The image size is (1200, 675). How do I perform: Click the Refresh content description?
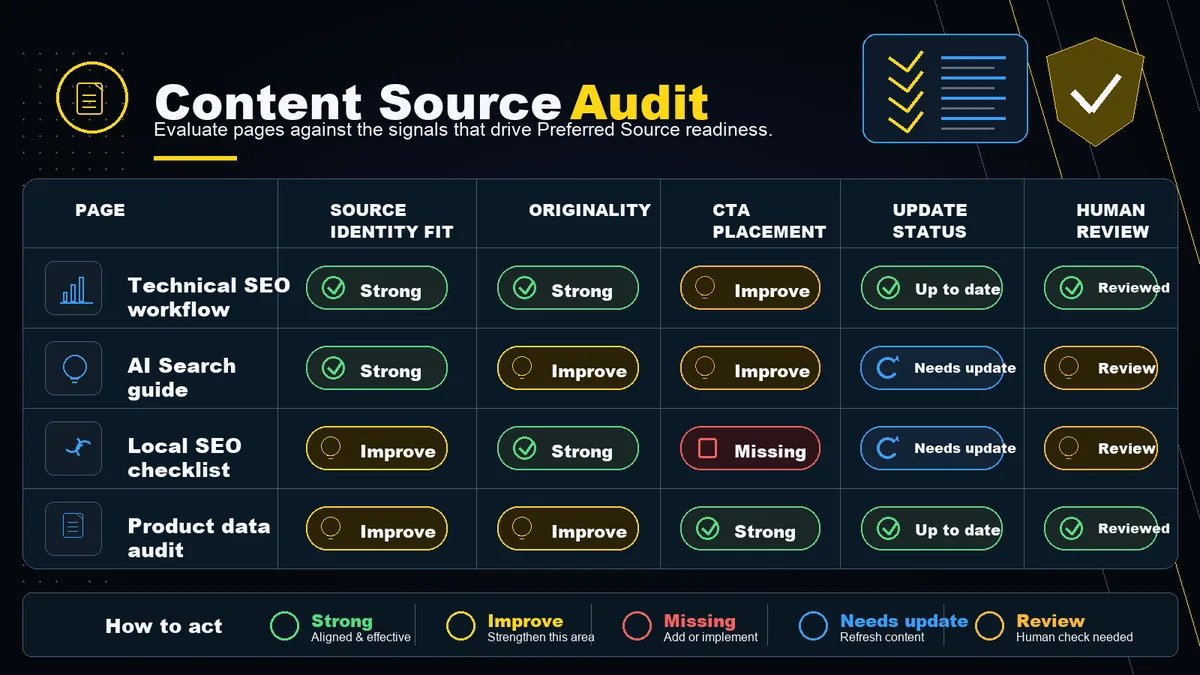click(x=882, y=637)
